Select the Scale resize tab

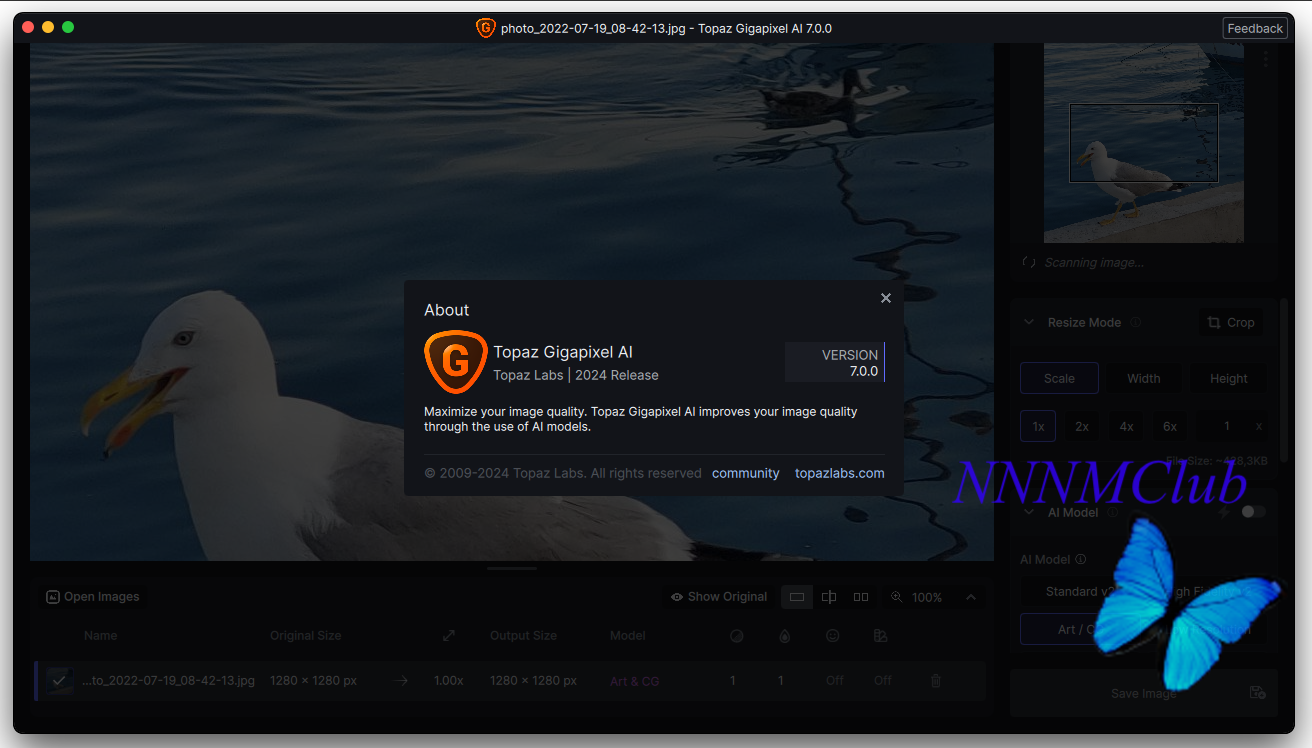tap(1059, 378)
